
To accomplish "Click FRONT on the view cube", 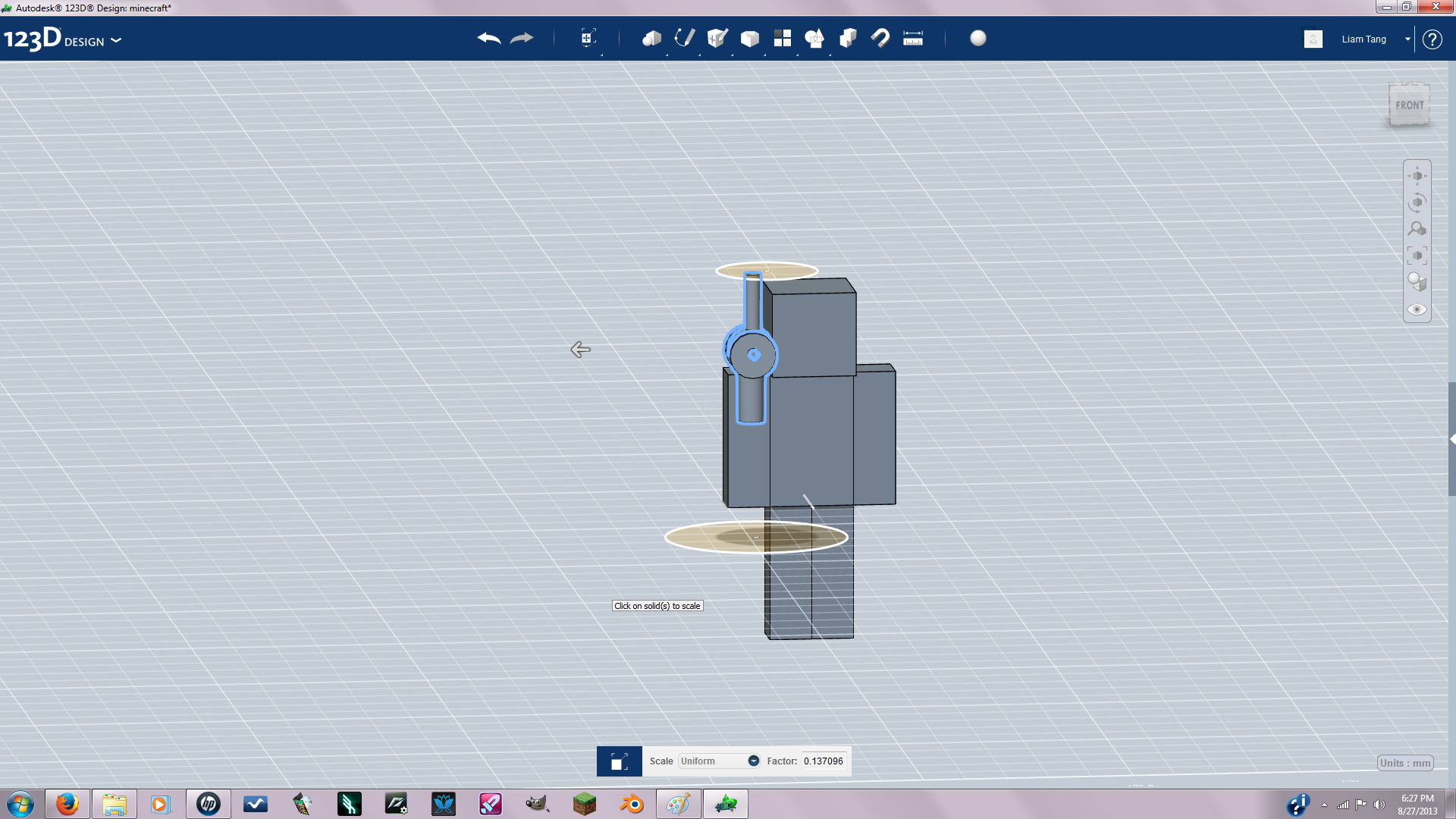I will (1409, 105).
